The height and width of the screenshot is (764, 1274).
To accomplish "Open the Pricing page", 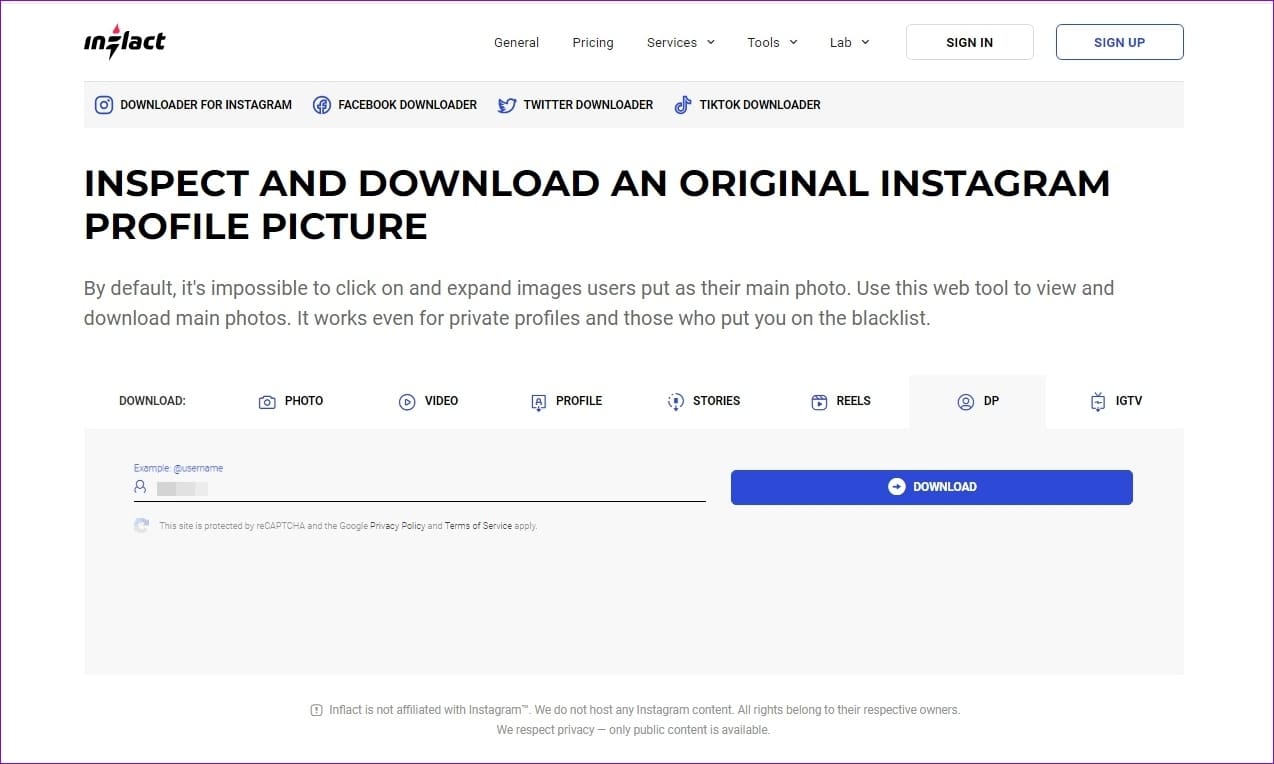I will (x=593, y=42).
